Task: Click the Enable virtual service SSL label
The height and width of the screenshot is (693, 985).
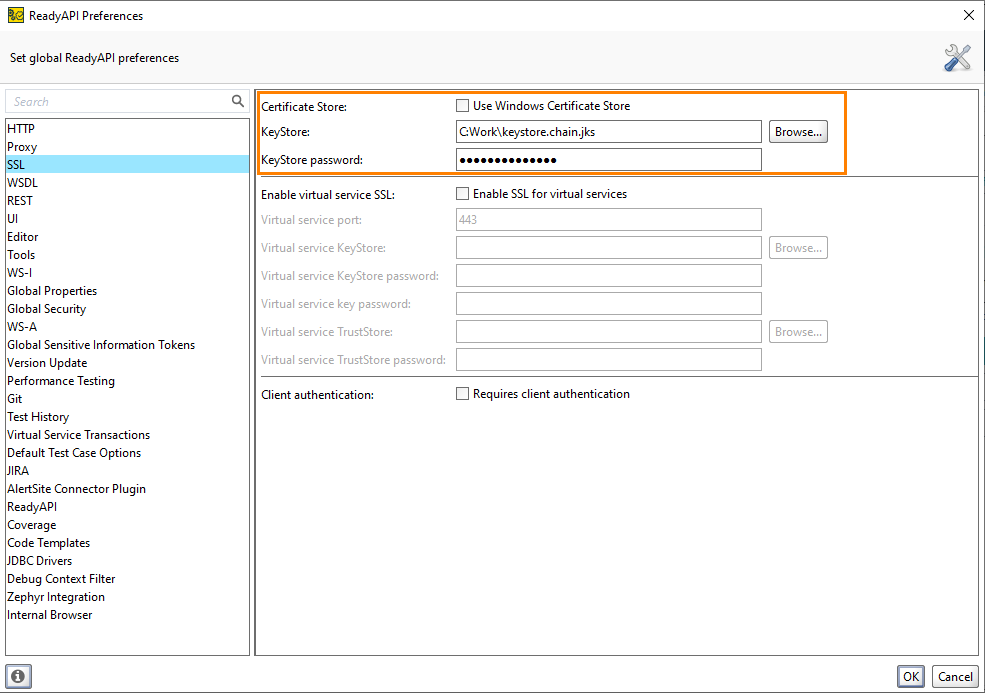Action: coord(328,195)
